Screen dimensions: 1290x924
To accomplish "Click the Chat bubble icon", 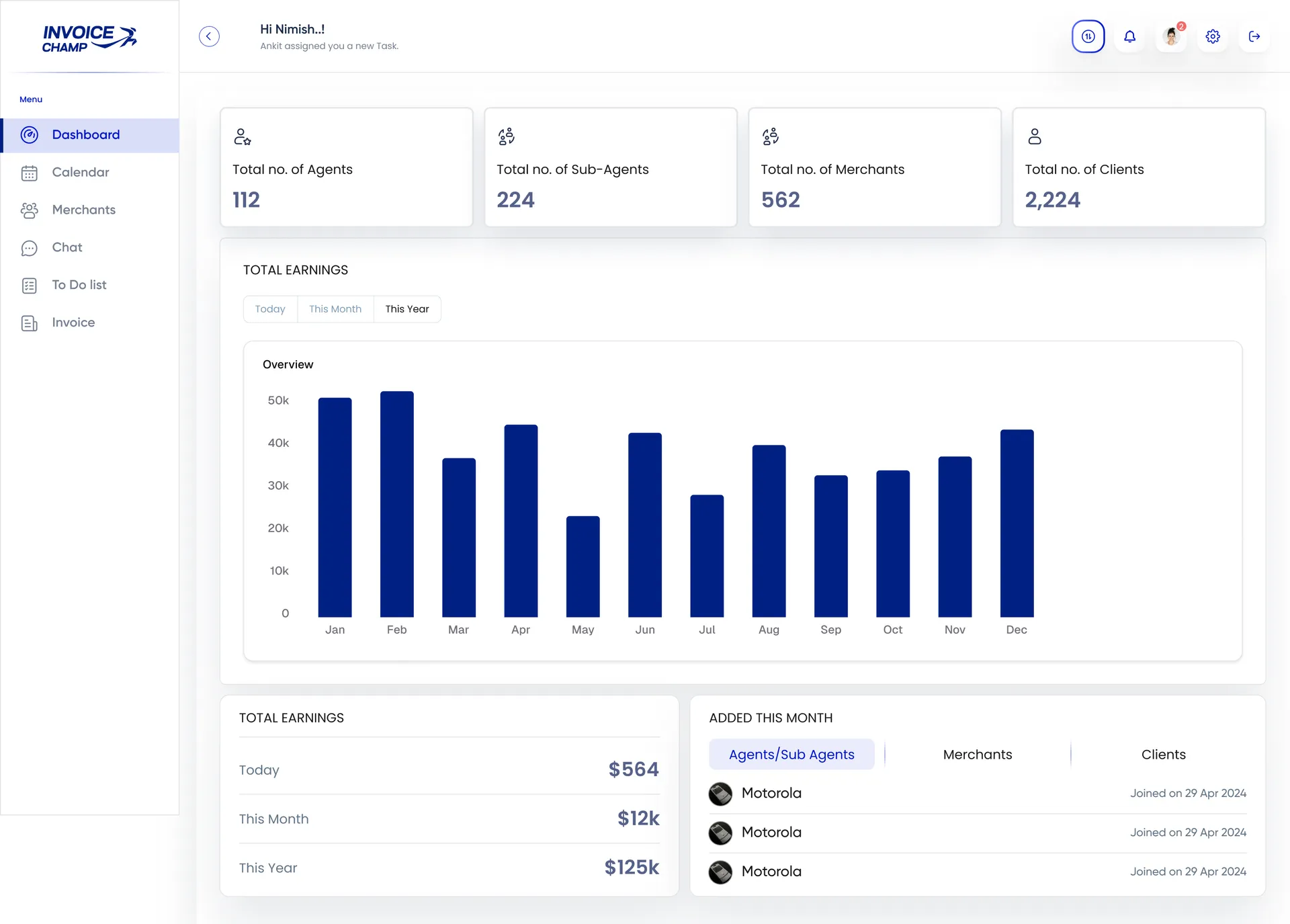I will (x=30, y=248).
